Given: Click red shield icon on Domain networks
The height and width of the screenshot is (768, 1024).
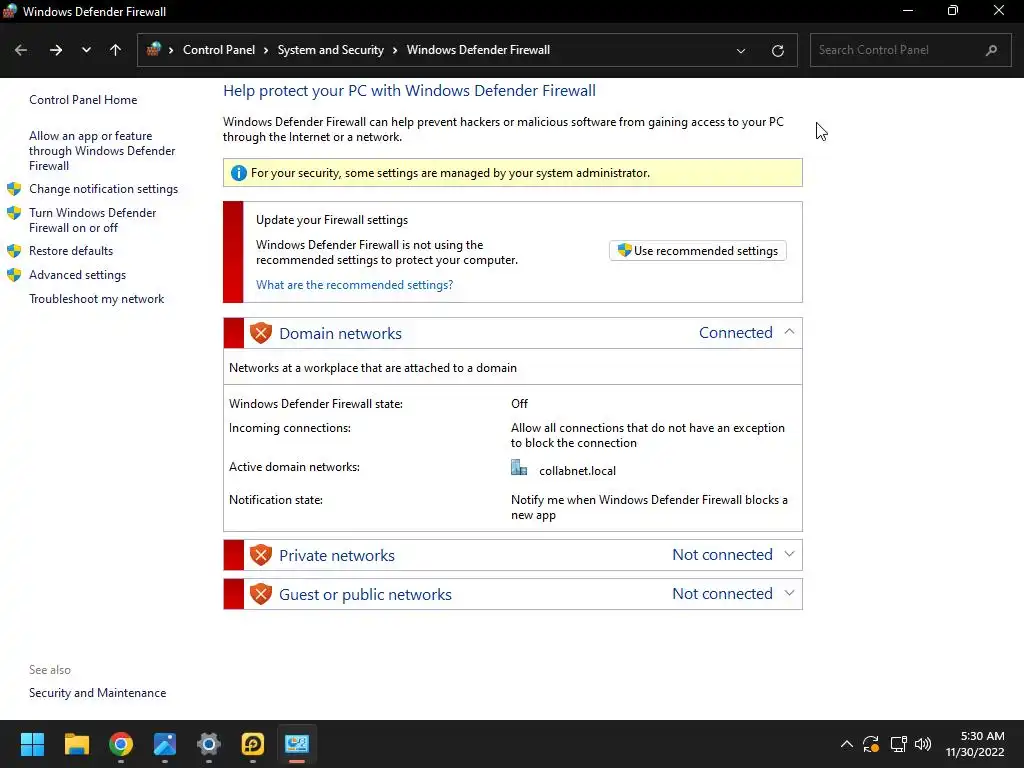Looking at the screenshot, I should [x=261, y=333].
